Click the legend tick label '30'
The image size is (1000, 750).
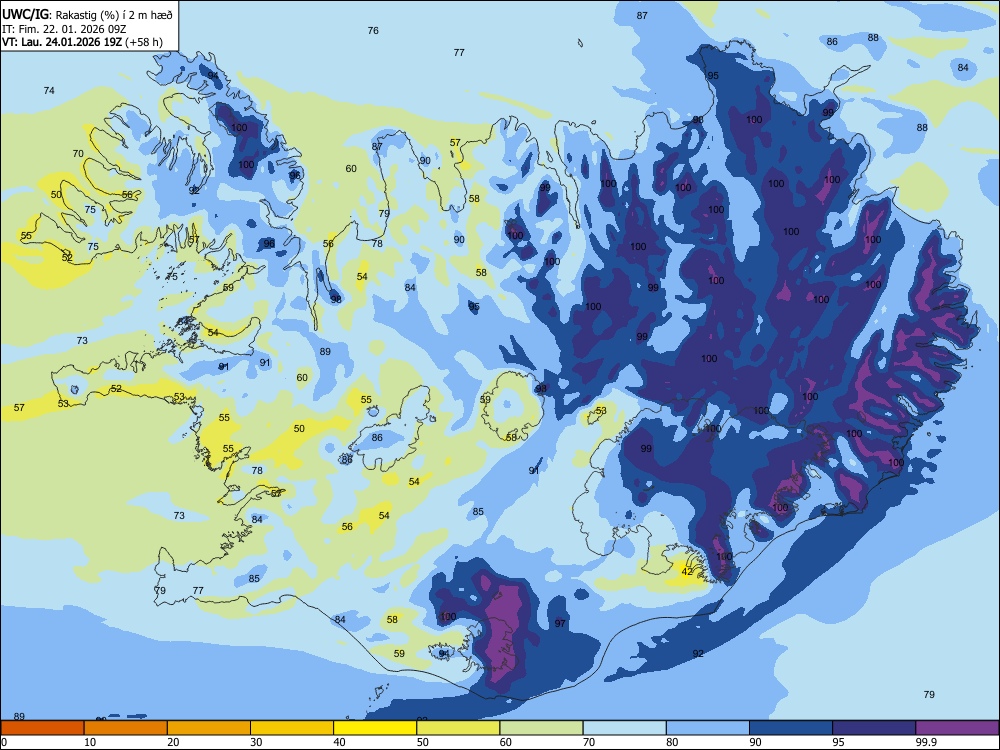point(256,742)
